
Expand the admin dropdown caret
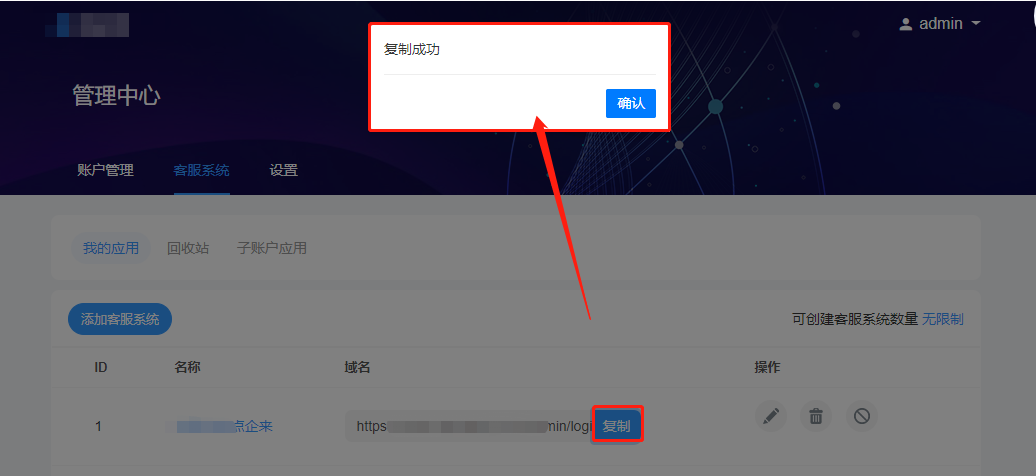pos(976,24)
